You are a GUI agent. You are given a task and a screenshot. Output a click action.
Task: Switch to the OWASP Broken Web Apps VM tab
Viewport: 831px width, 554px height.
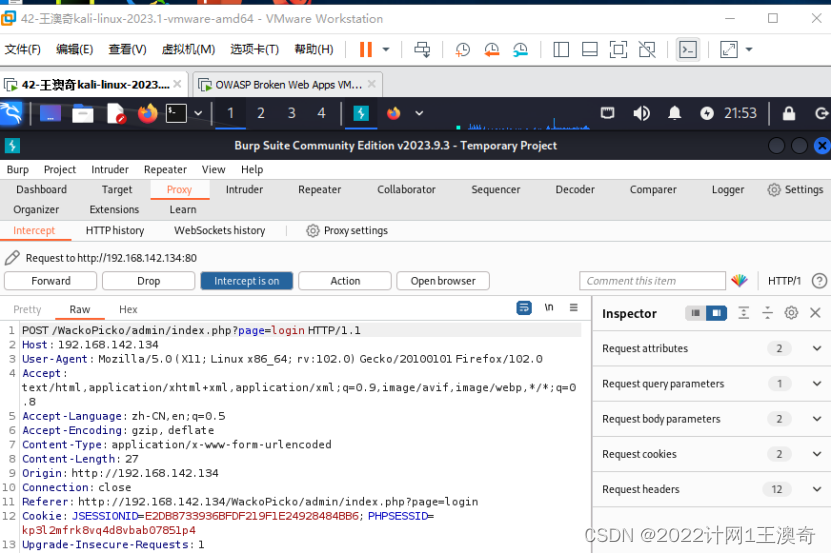pyautogui.click(x=288, y=85)
